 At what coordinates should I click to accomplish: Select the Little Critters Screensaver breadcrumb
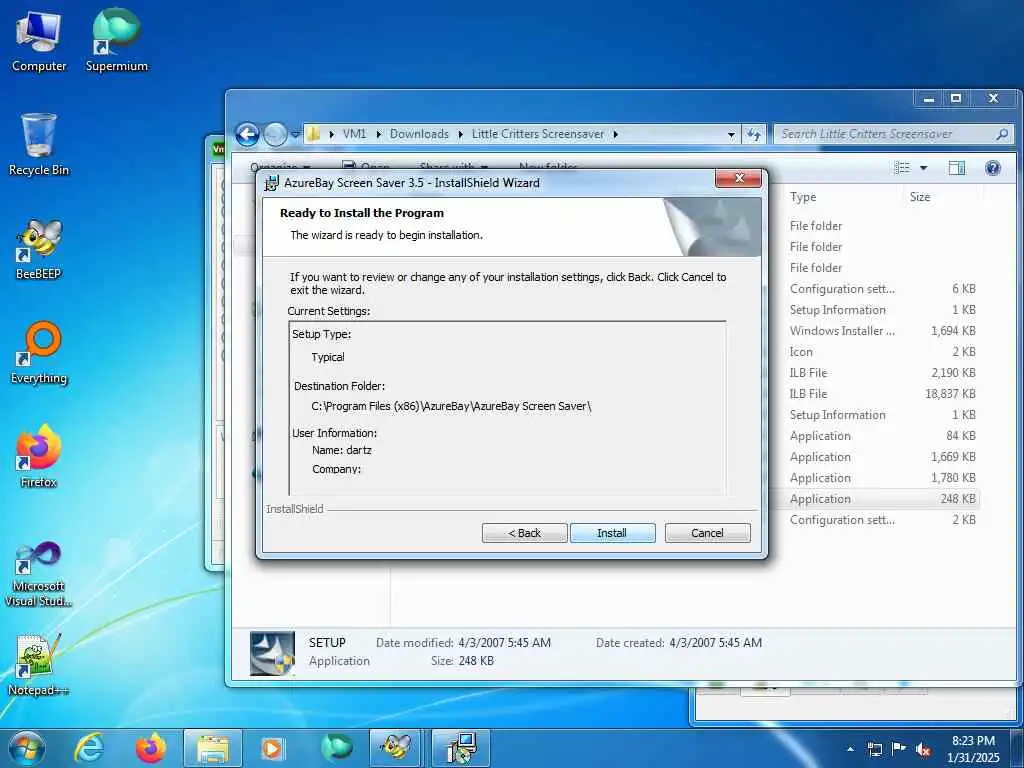click(x=537, y=134)
